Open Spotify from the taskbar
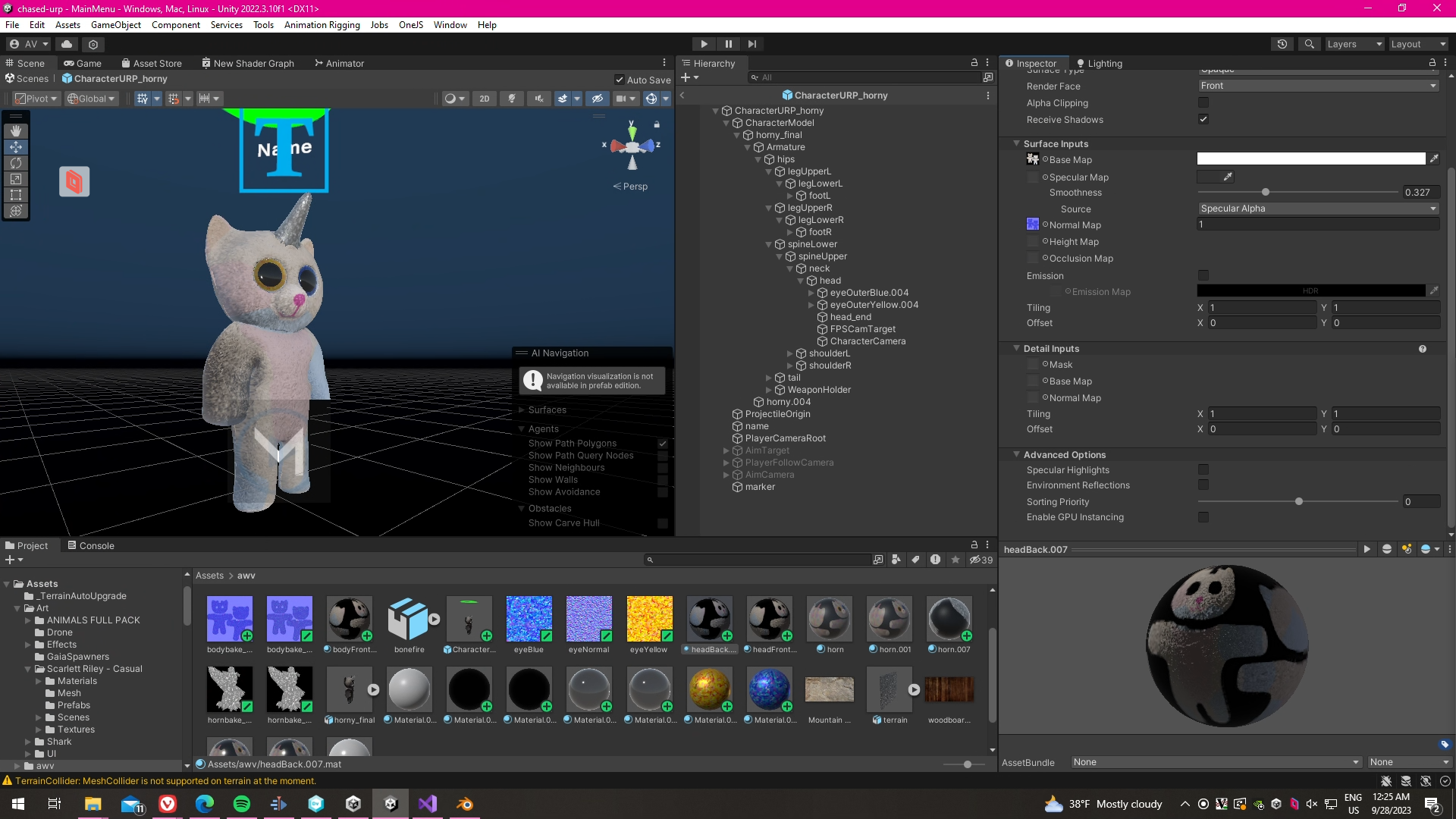 point(241,804)
